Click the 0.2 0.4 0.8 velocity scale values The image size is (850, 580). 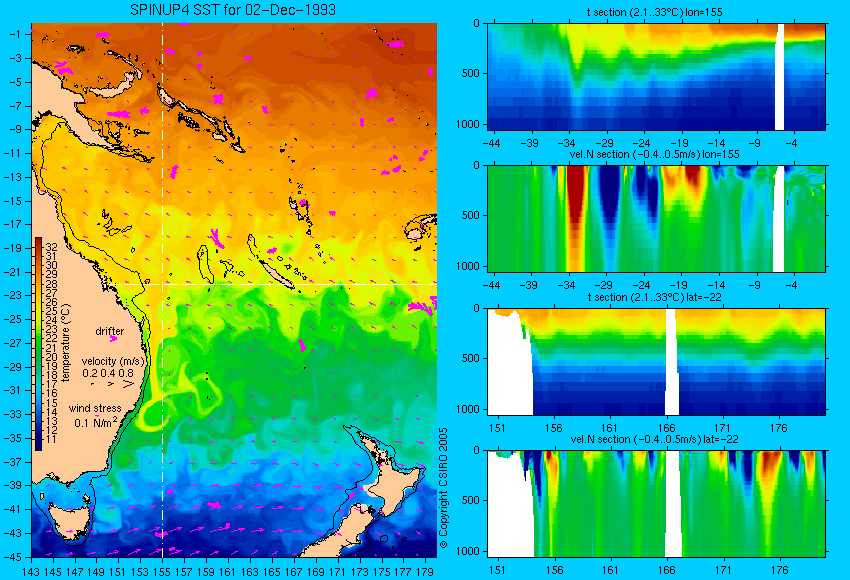[108, 373]
